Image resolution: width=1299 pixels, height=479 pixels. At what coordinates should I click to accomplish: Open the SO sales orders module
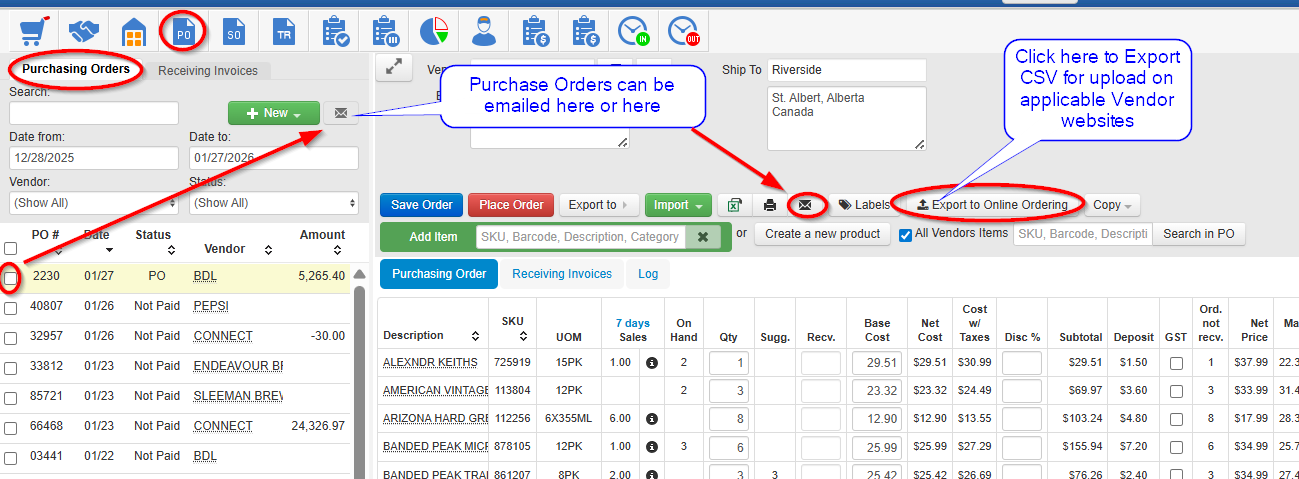234,31
